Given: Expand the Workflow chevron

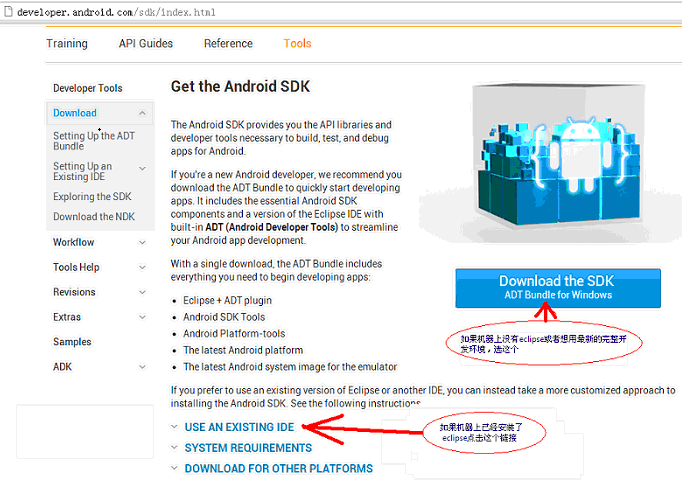Looking at the screenshot, I should (x=142, y=242).
